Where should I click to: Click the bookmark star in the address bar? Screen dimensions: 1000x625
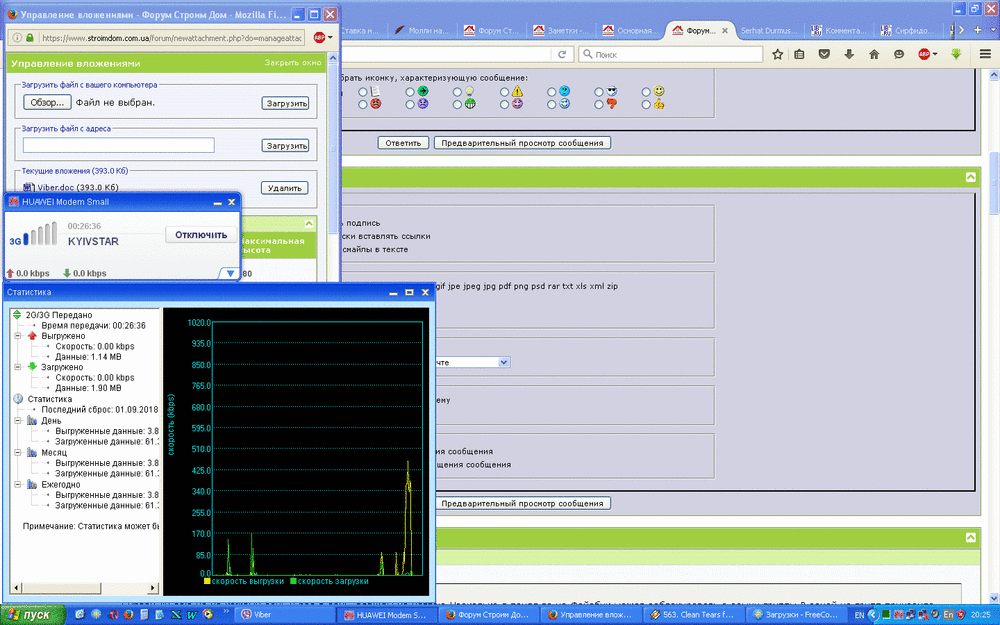point(777,53)
